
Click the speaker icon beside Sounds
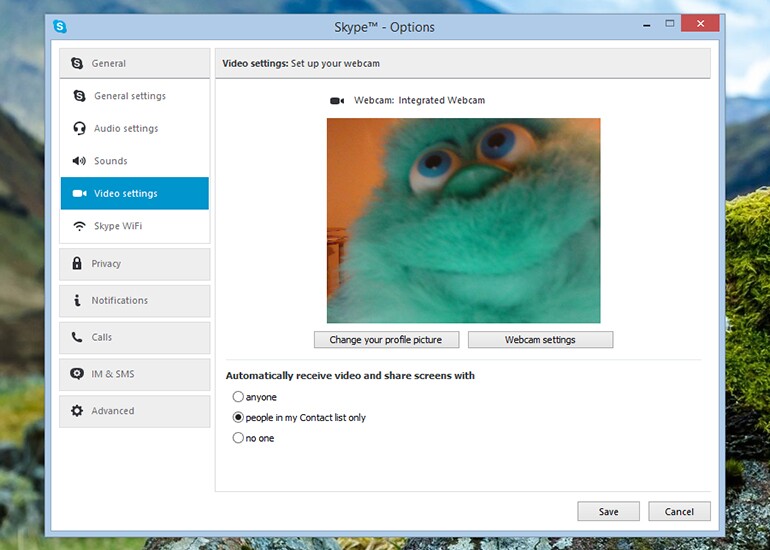79,161
